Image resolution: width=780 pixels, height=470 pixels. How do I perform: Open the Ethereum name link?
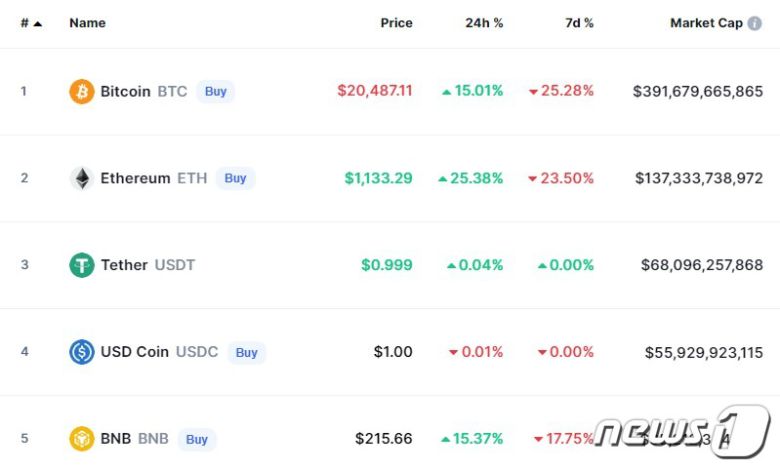135,179
